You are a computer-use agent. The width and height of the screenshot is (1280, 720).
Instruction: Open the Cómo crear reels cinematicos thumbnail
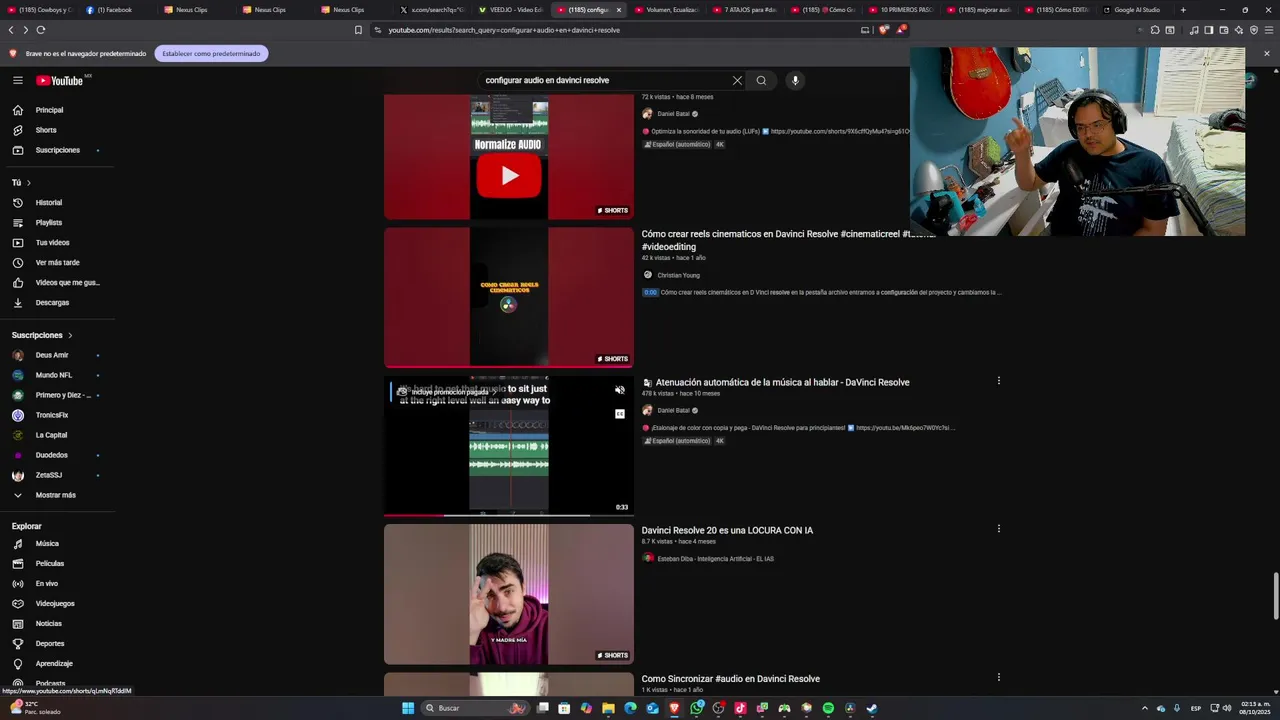pos(509,297)
